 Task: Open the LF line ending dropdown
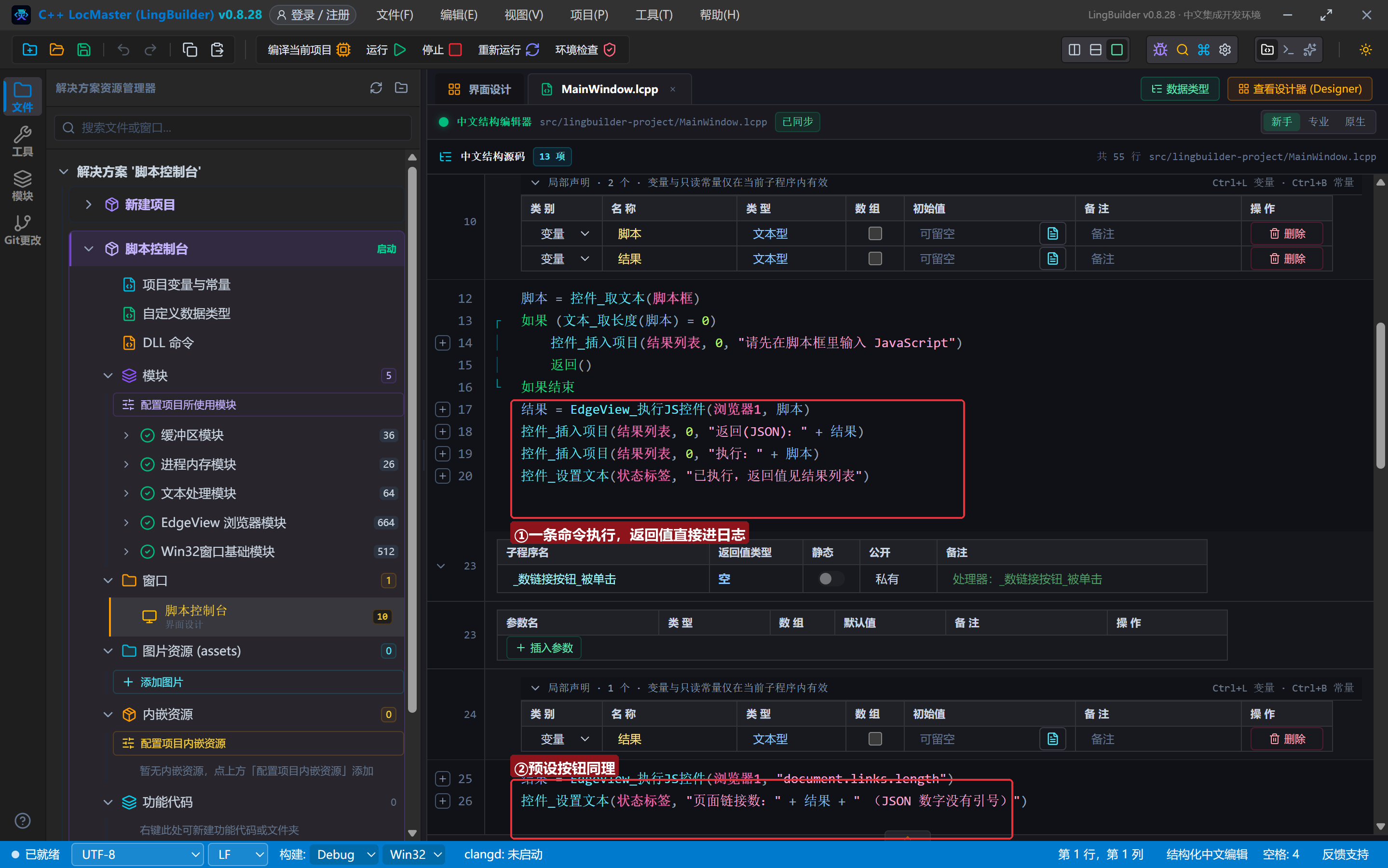point(238,854)
